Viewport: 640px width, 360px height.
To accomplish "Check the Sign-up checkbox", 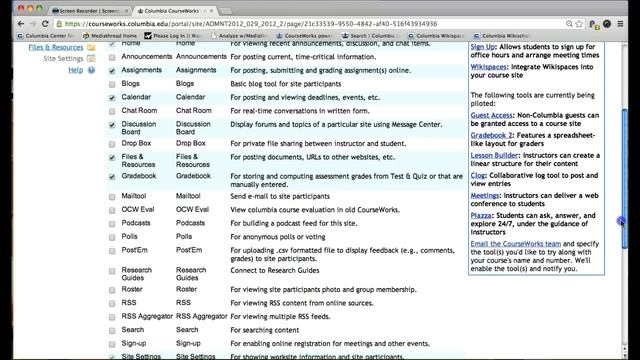I will pyautogui.click(x=112, y=344).
